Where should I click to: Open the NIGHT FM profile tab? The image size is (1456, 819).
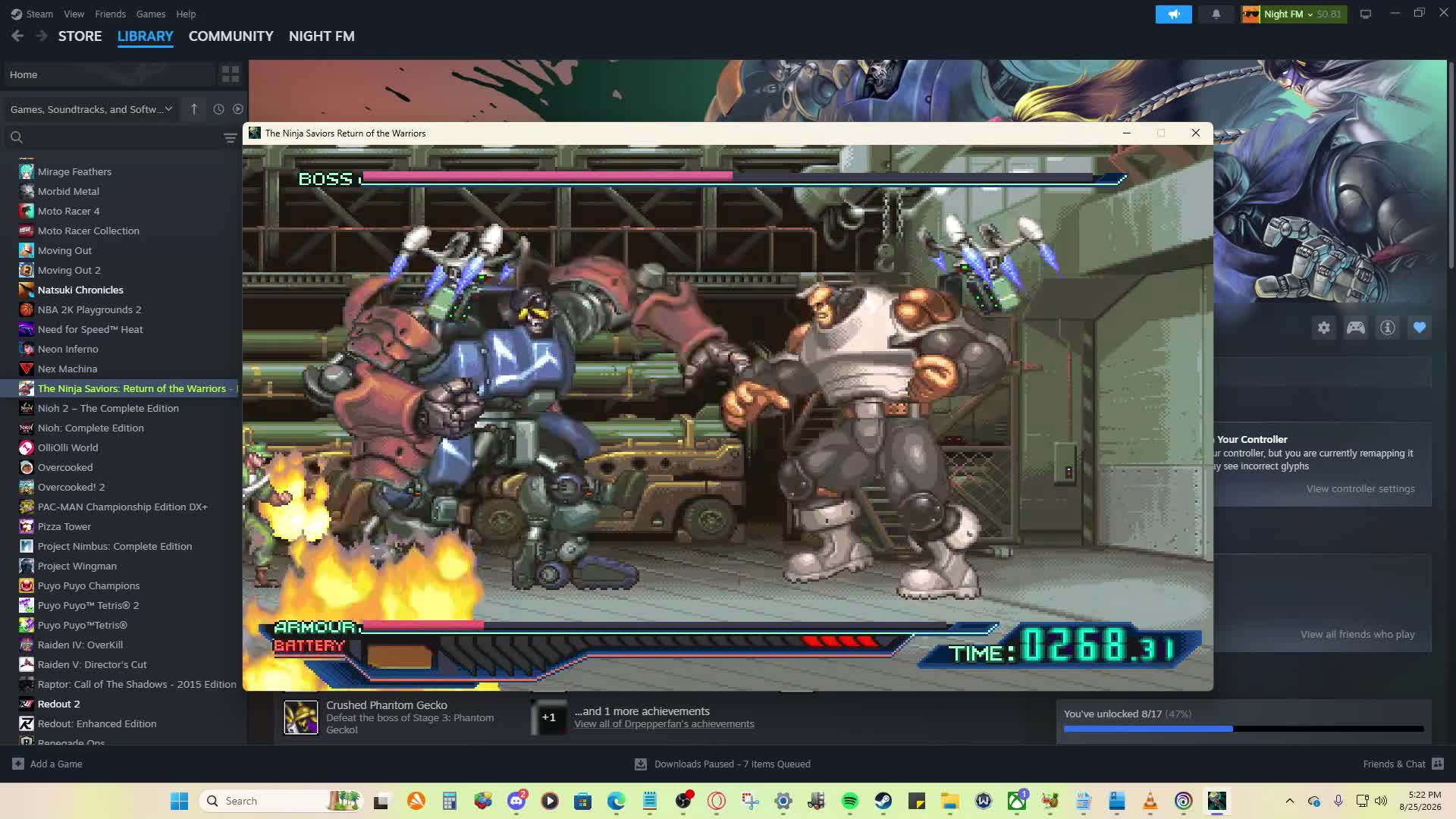point(322,36)
